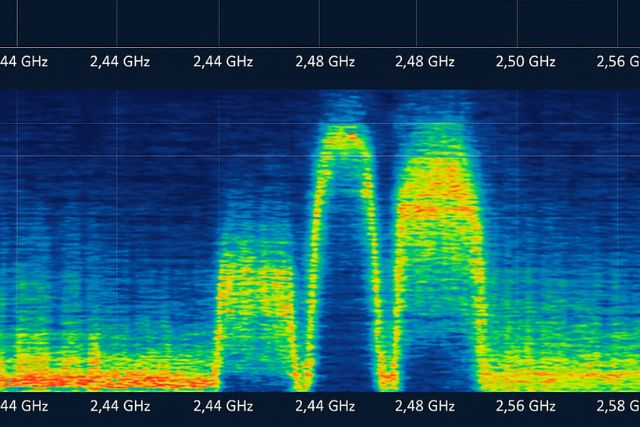Image resolution: width=640 pixels, height=427 pixels.
Task: Tune to the arch-shaped signal in the waterfall
Action: click(x=346, y=257)
